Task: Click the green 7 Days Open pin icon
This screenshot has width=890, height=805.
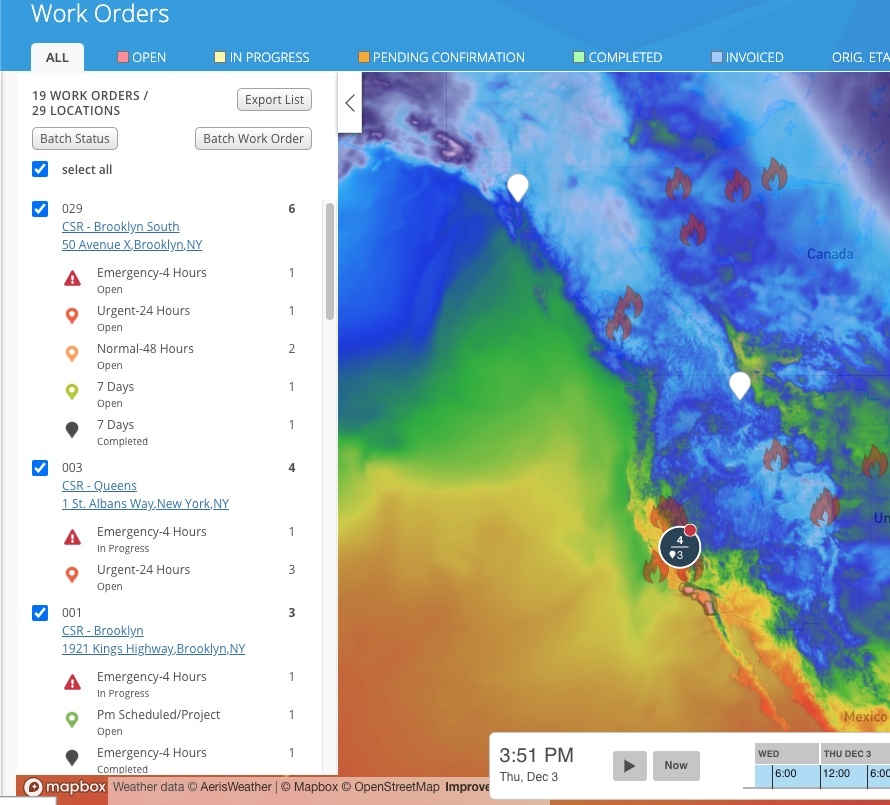Action: [72, 393]
